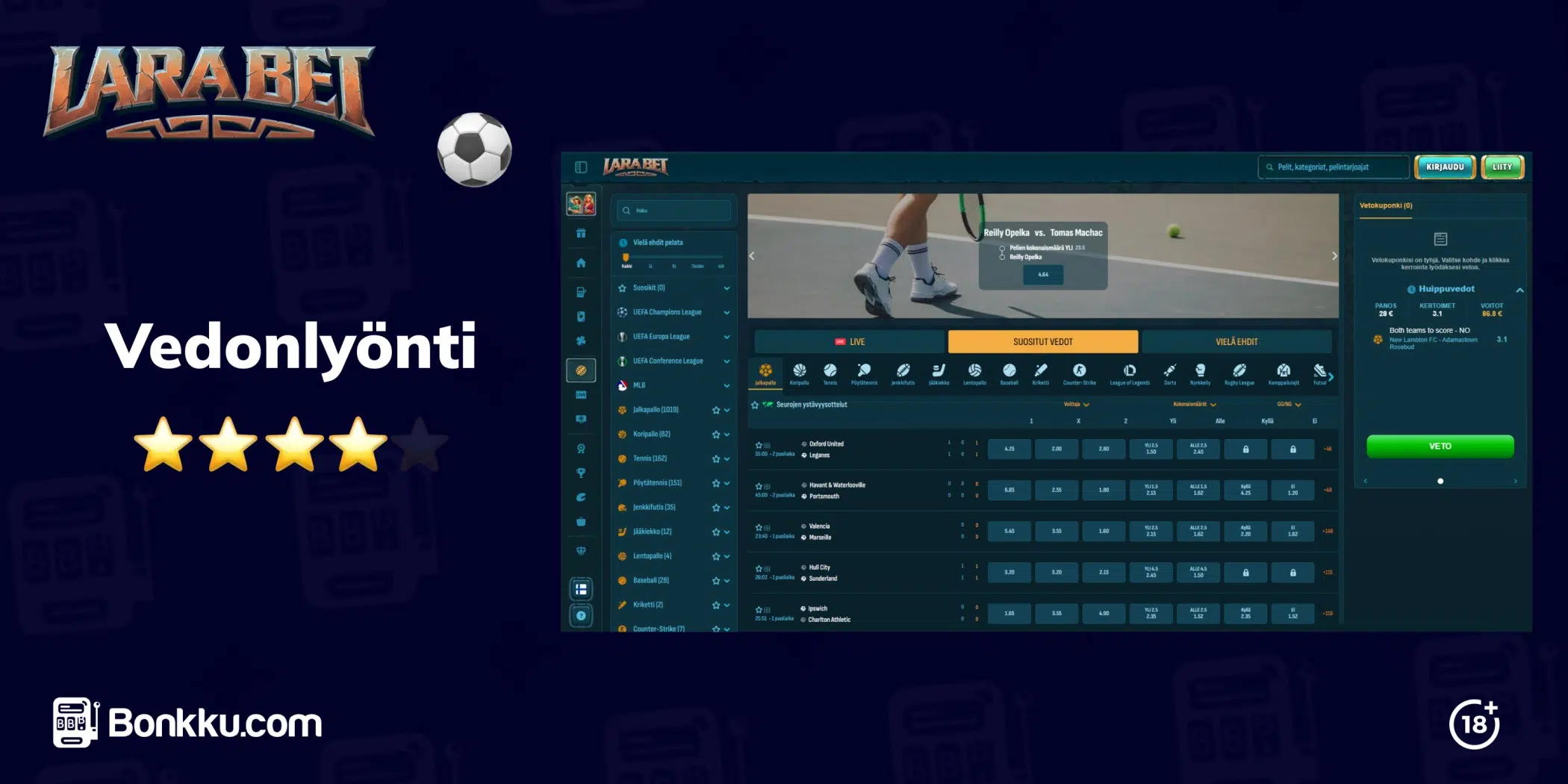Select the Rugby League icon
Viewport: 1568px width, 784px height.
[x=1239, y=374]
